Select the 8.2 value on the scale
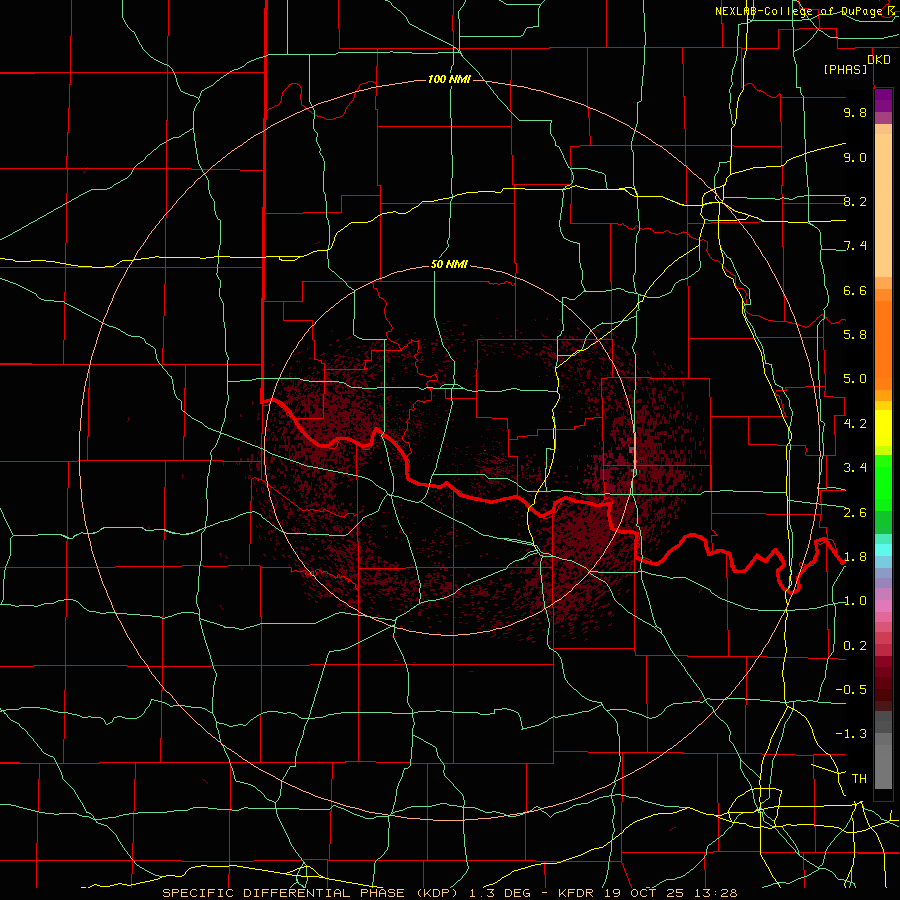The image size is (900, 900). tap(855, 201)
